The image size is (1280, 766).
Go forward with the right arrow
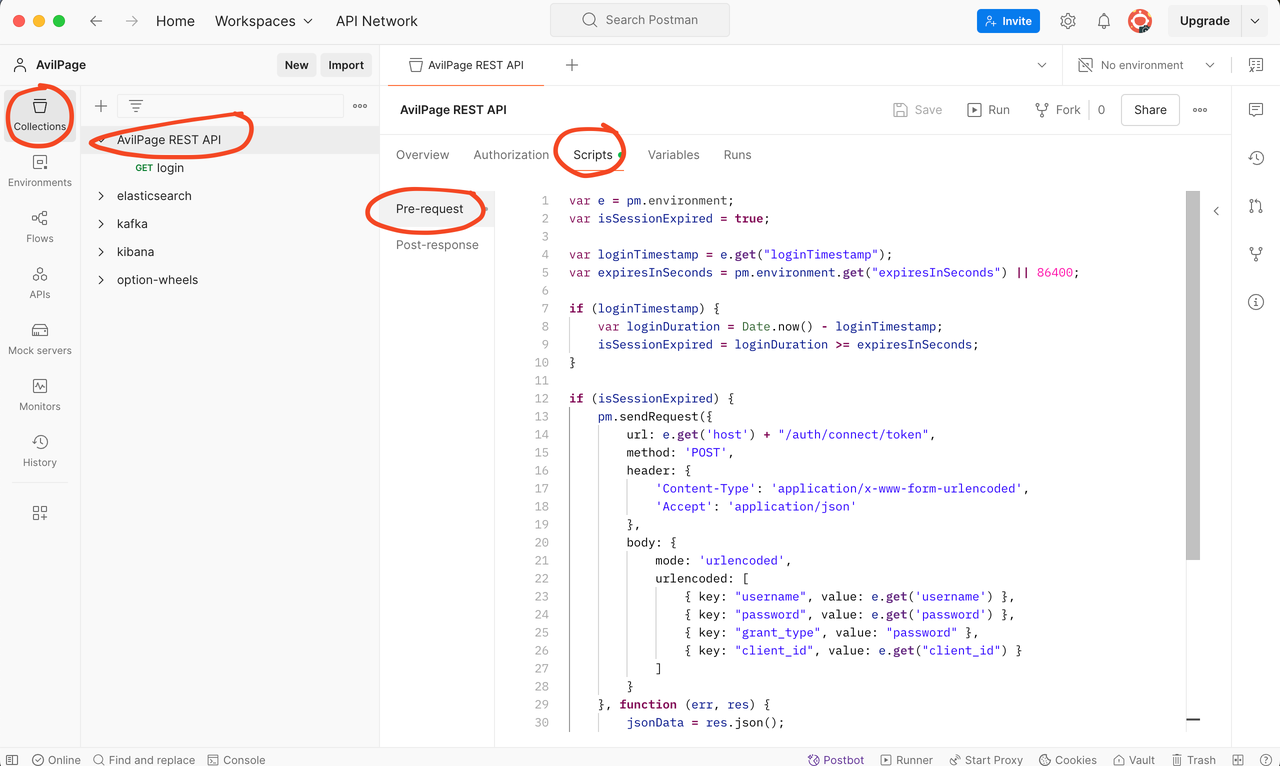point(132,21)
